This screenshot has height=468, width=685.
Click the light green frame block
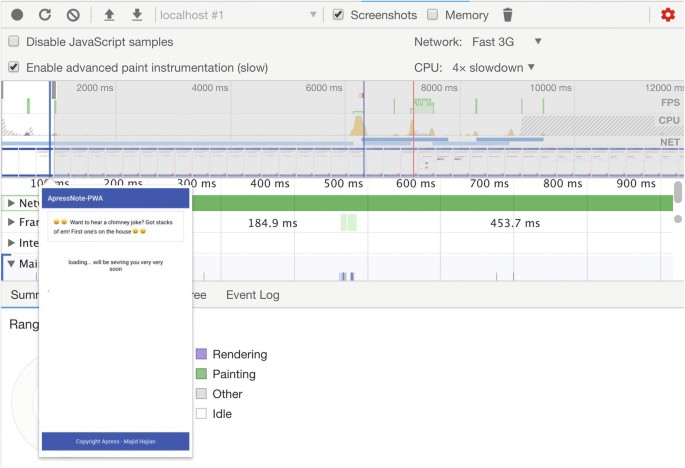349,222
